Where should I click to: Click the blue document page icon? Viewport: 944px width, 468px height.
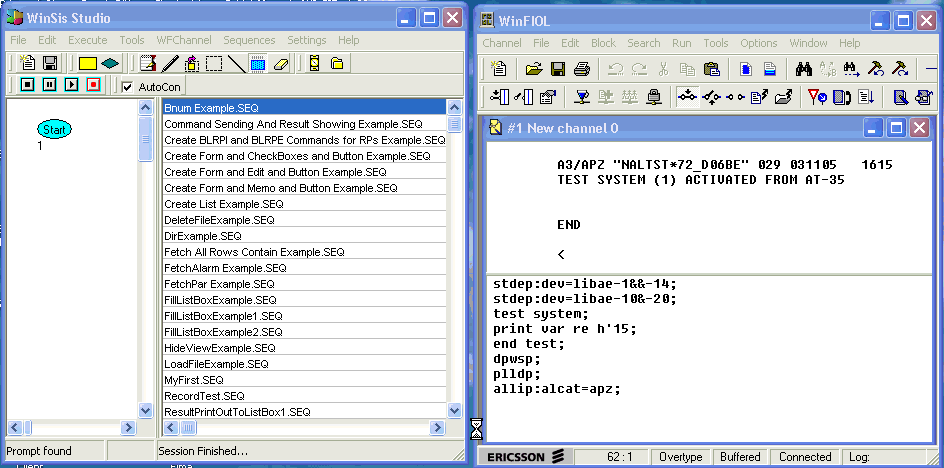coord(746,69)
